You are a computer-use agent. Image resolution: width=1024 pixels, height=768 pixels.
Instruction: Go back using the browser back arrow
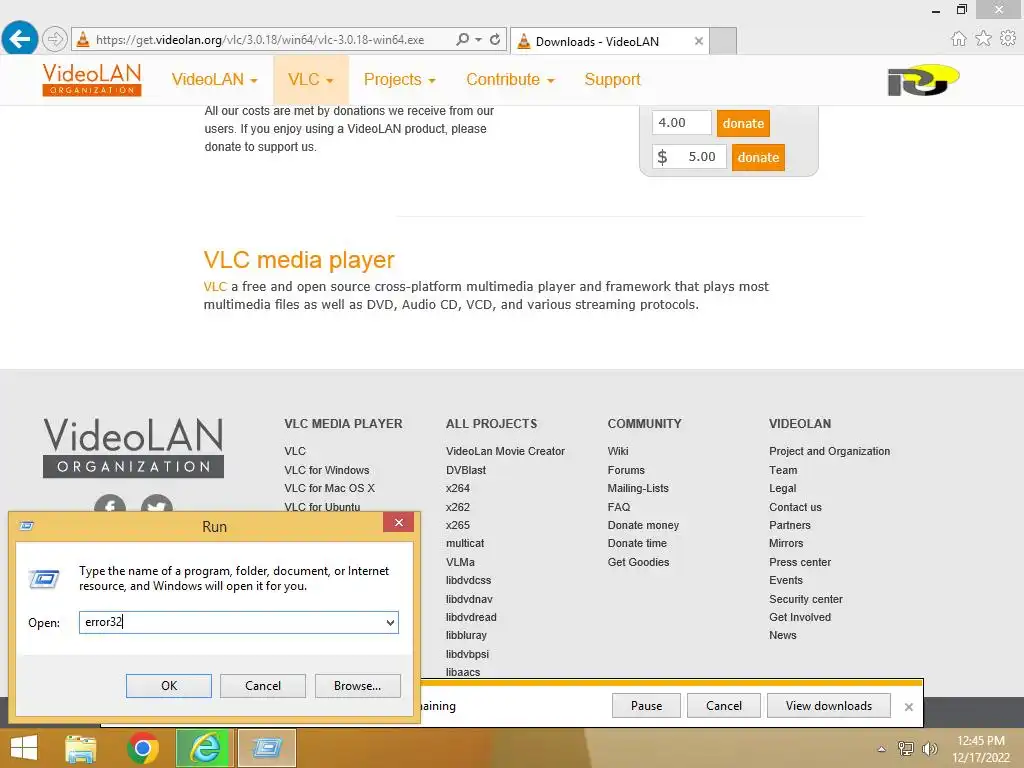coord(20,39)
